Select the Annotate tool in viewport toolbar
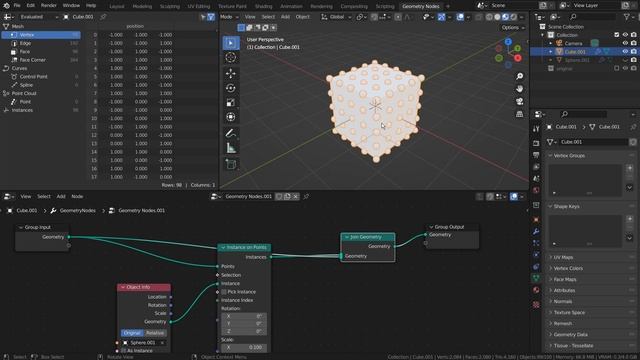 point(231,133)
